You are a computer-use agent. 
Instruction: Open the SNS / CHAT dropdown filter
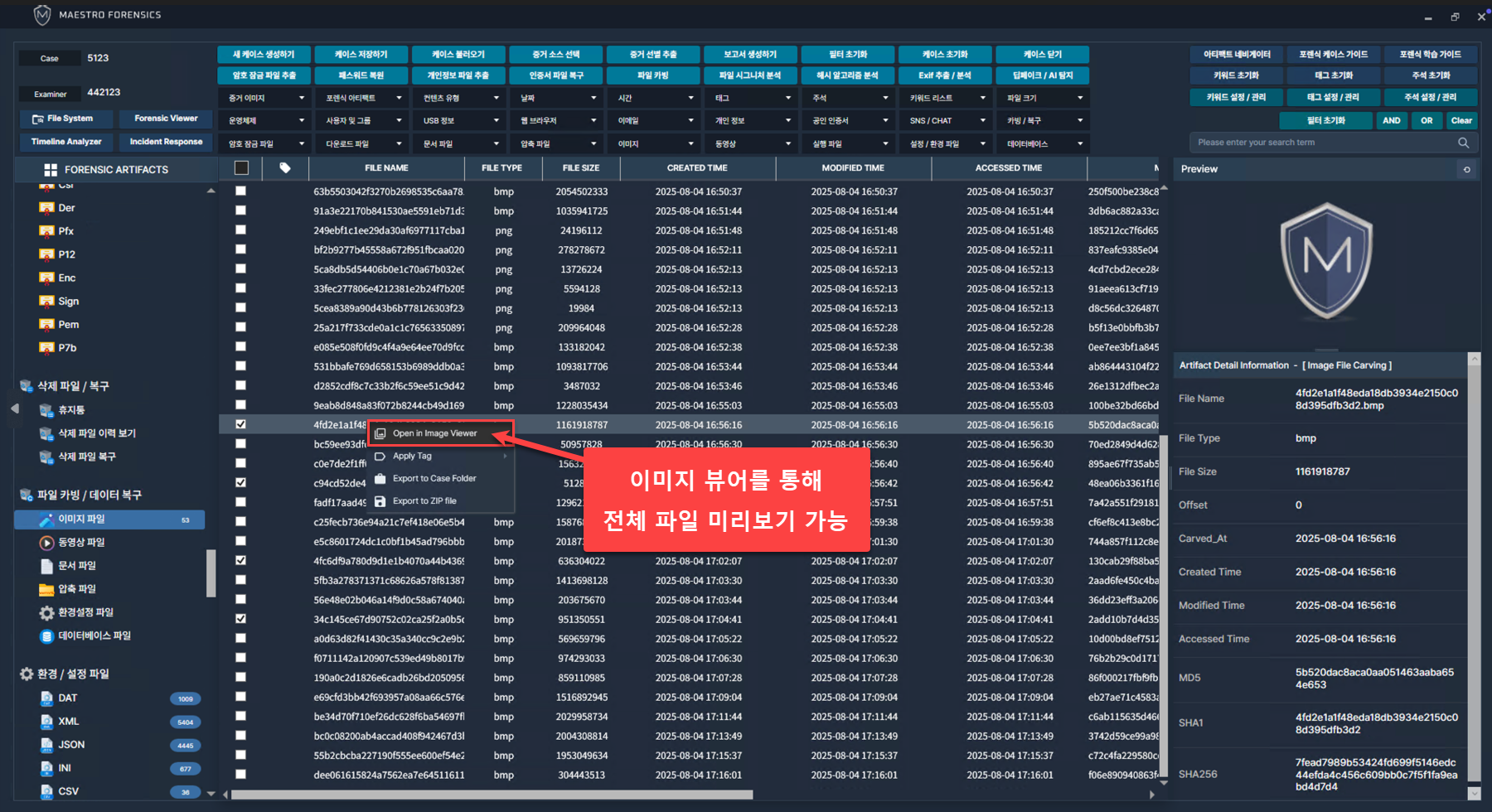point(947,121)
